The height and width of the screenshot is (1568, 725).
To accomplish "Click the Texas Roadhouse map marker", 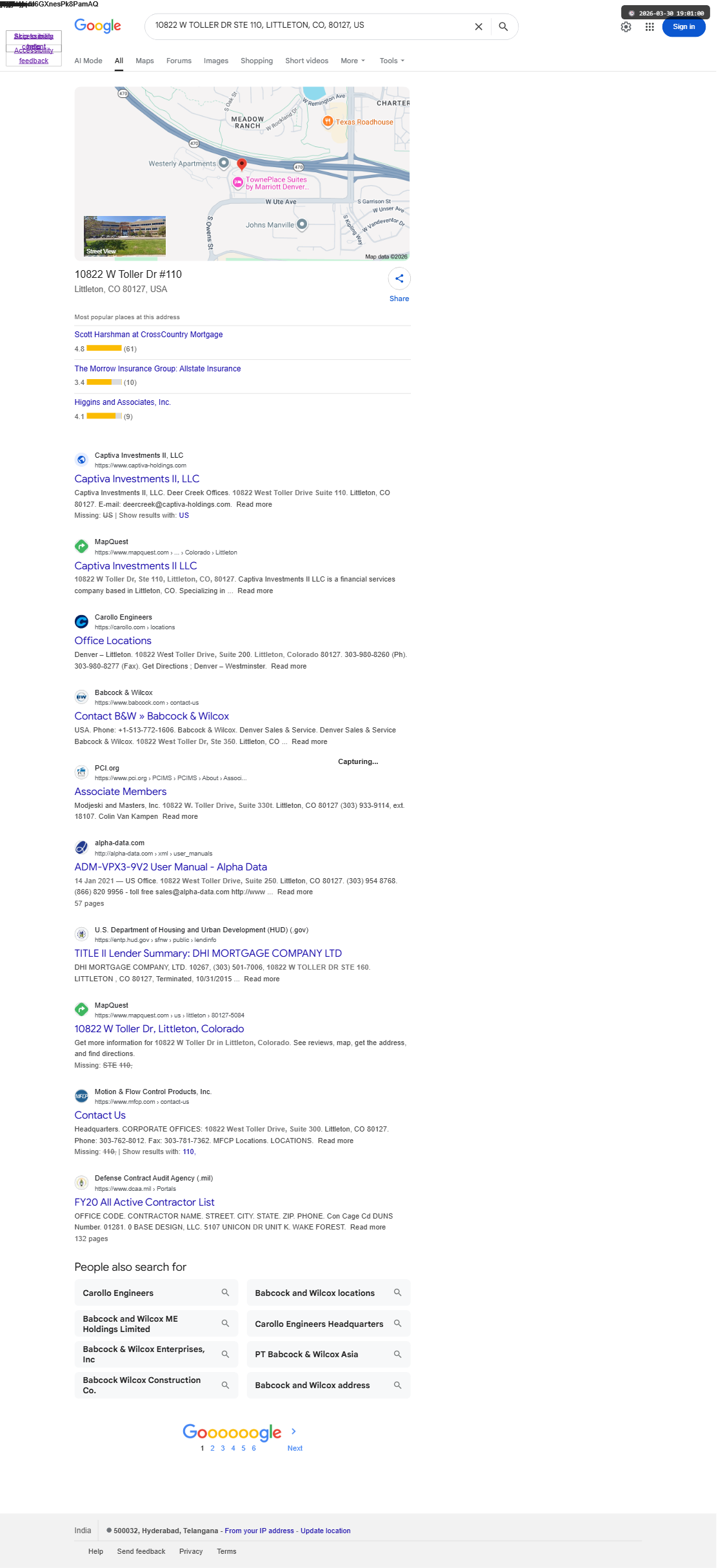I will point(328,121).
